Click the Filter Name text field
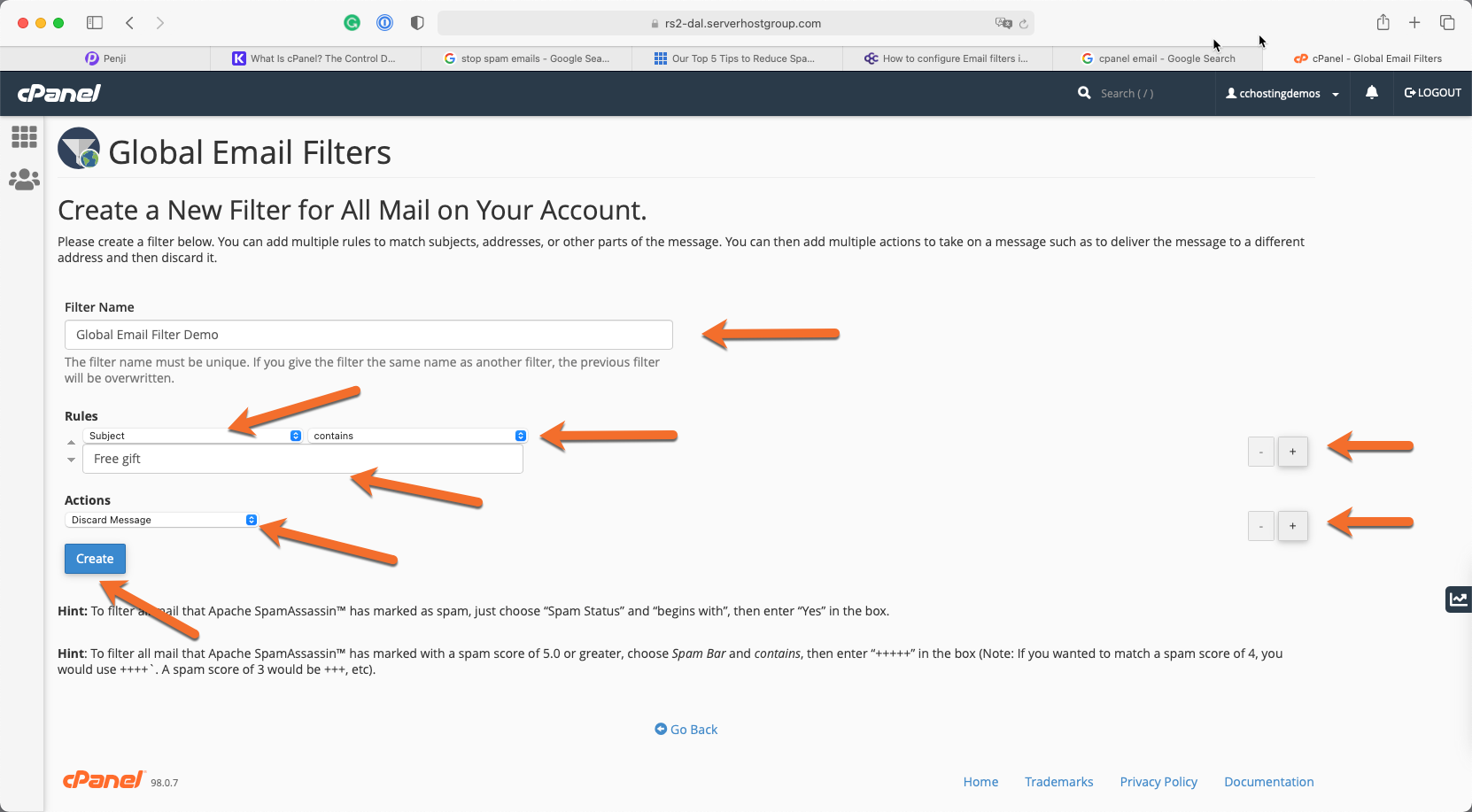 tap(368, 335)
